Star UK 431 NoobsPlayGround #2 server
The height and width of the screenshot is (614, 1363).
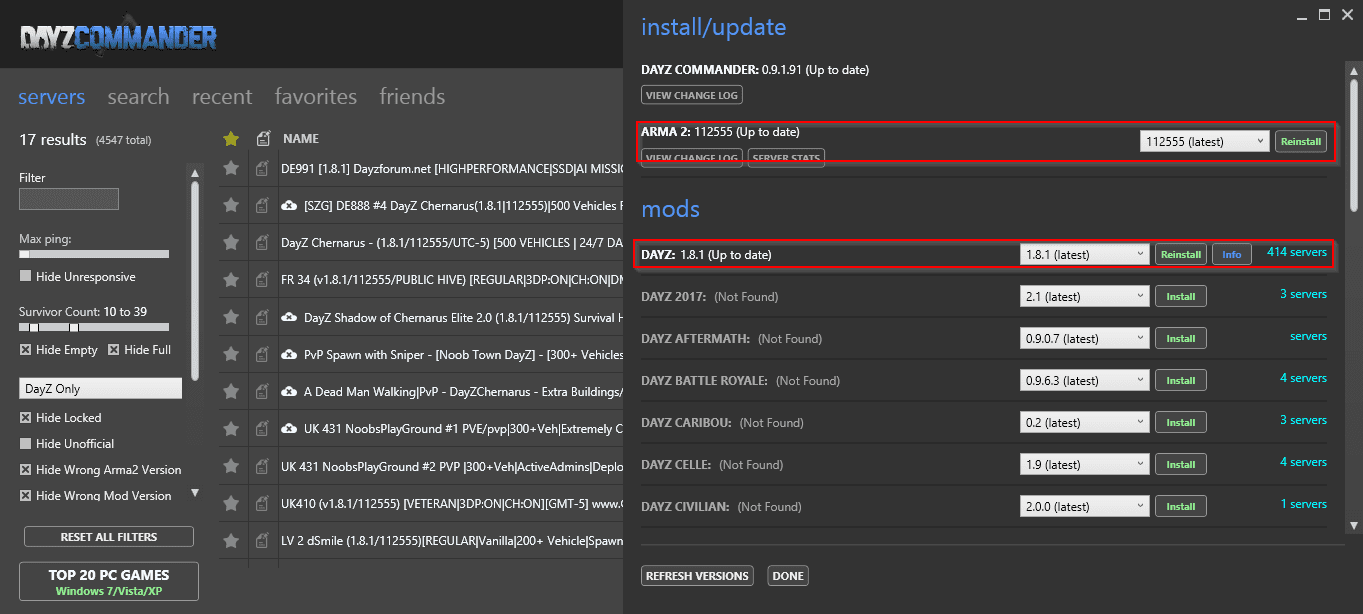pyautogui.click(x=231, y=466)
